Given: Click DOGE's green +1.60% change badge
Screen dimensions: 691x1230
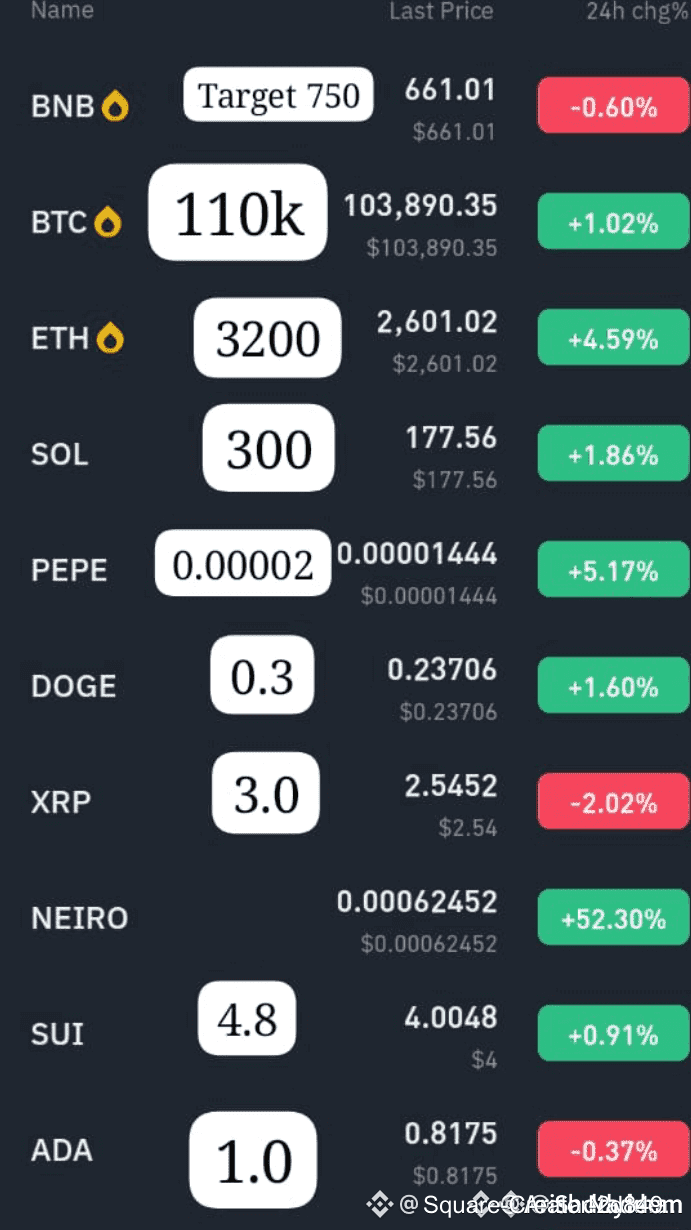Looking at the screenshot, I should point(613,685).
